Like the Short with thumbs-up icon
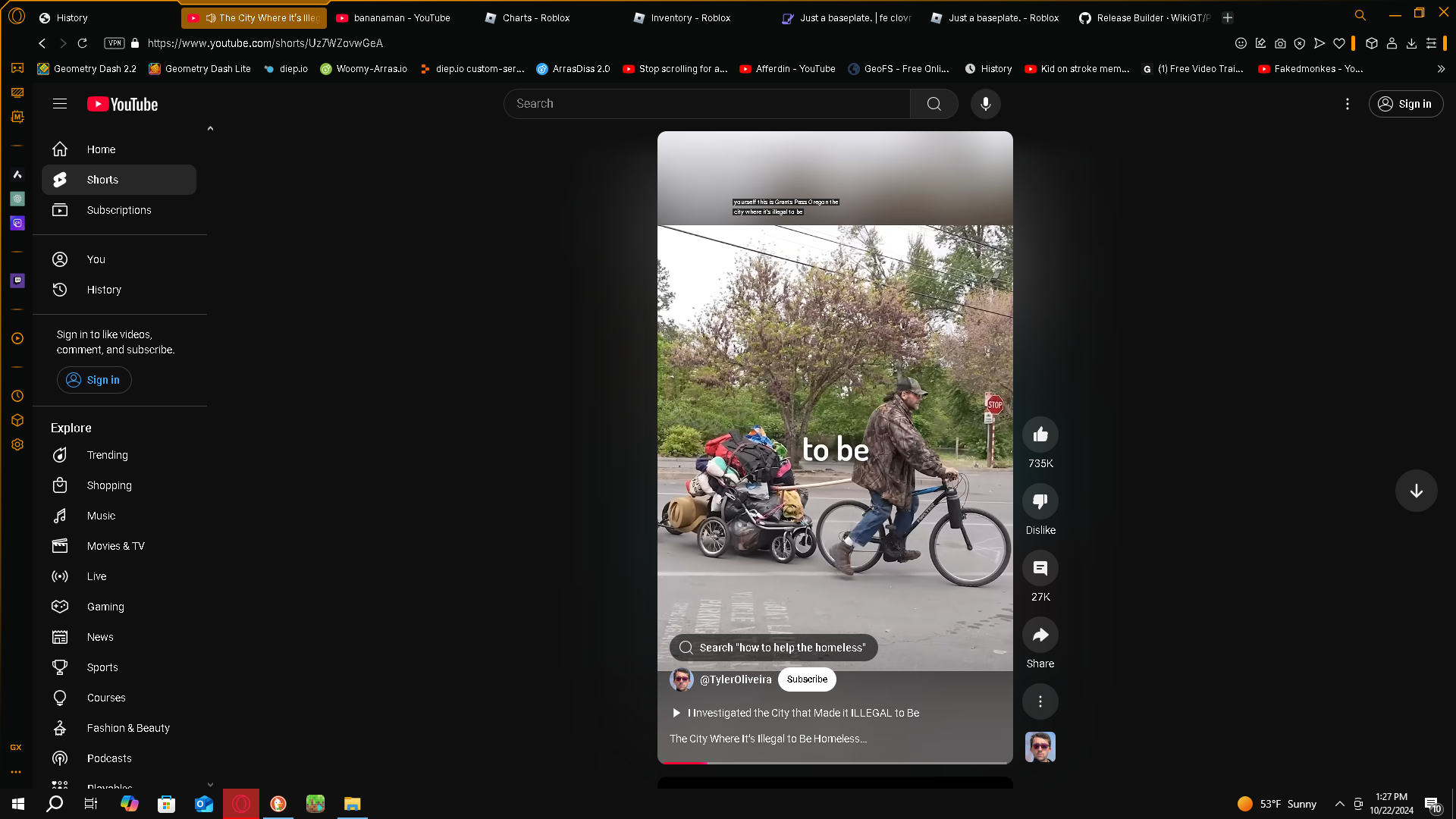 coord(1040,435)
